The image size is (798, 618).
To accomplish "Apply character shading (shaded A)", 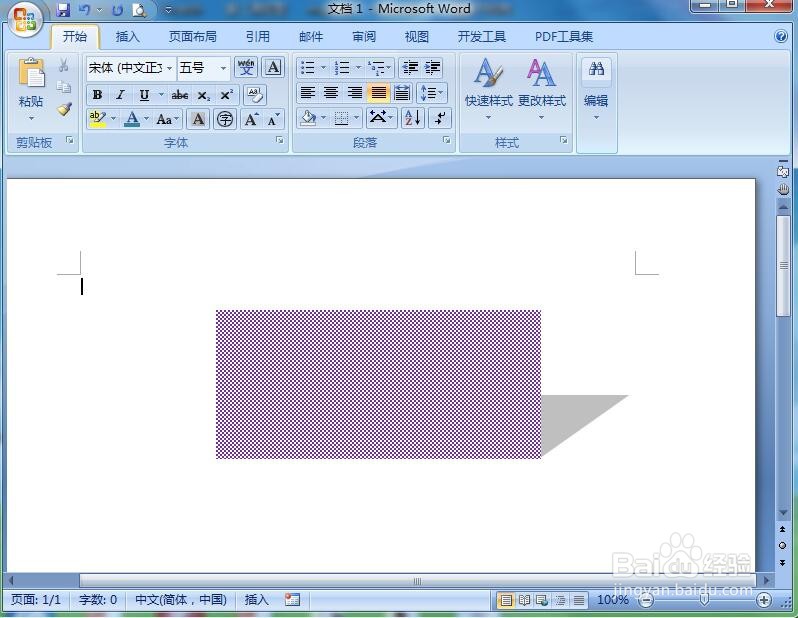I will pyautogui.click(x=198, y=120).
